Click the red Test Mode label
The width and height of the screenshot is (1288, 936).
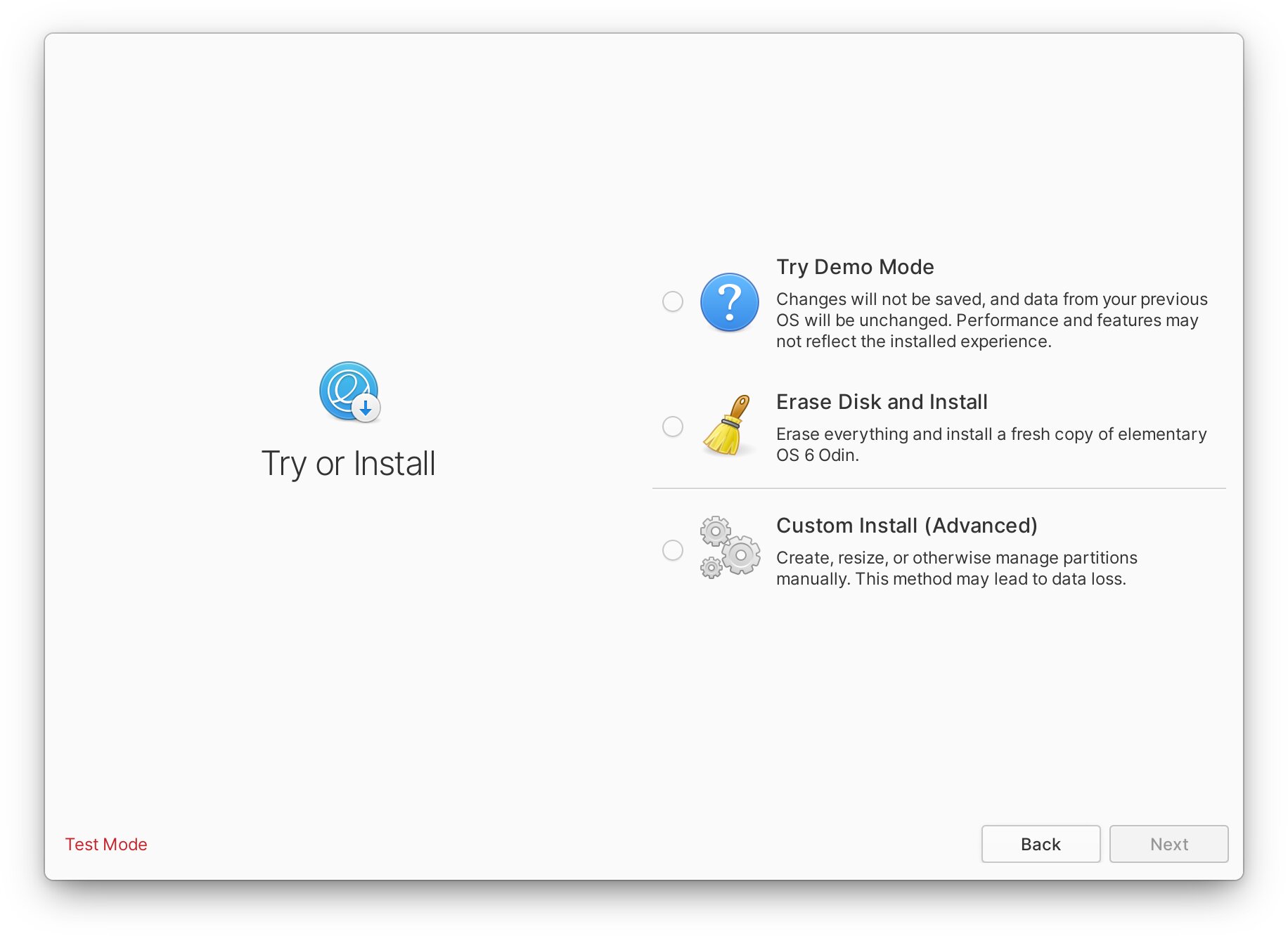point(106,844)
